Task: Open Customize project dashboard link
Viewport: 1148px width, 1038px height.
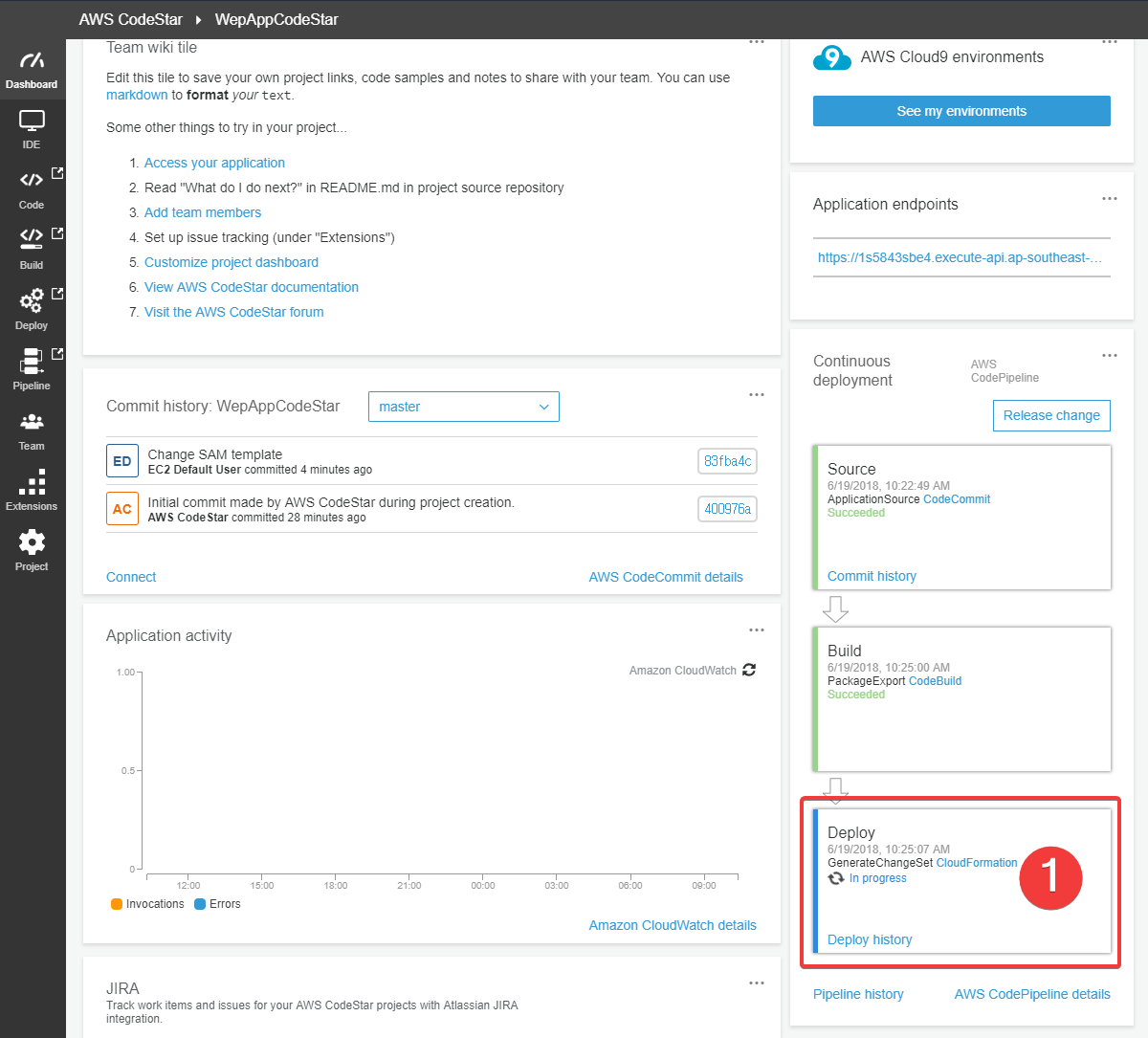Action: point(232,262)
